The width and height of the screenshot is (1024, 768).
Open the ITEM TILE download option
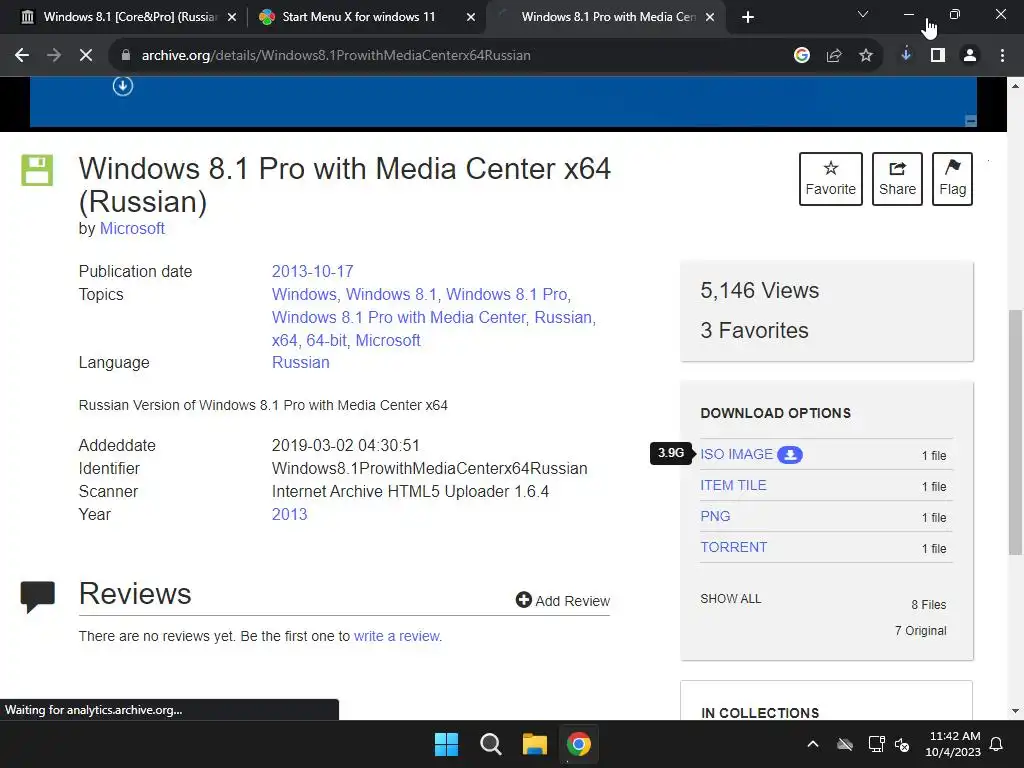coord(733,485)
